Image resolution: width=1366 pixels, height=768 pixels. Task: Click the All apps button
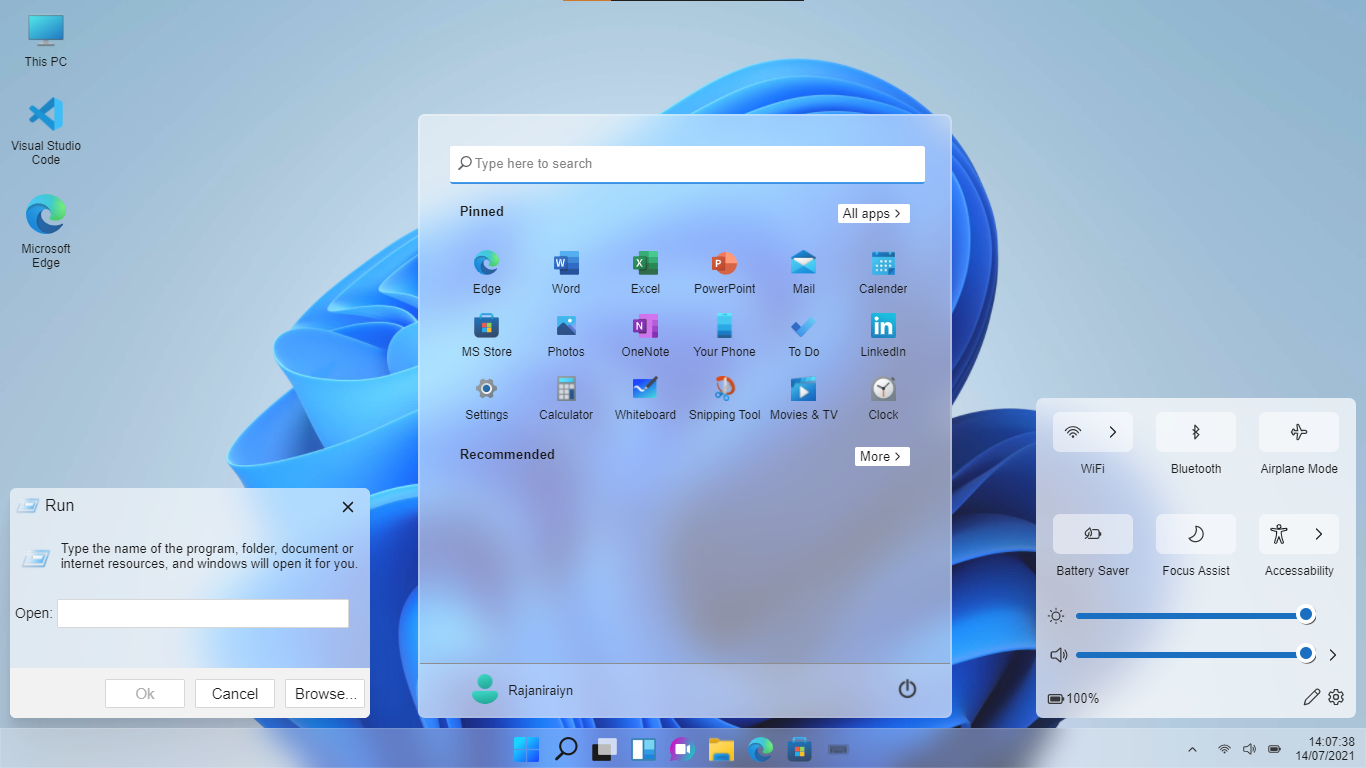click(x=872, y=213)
